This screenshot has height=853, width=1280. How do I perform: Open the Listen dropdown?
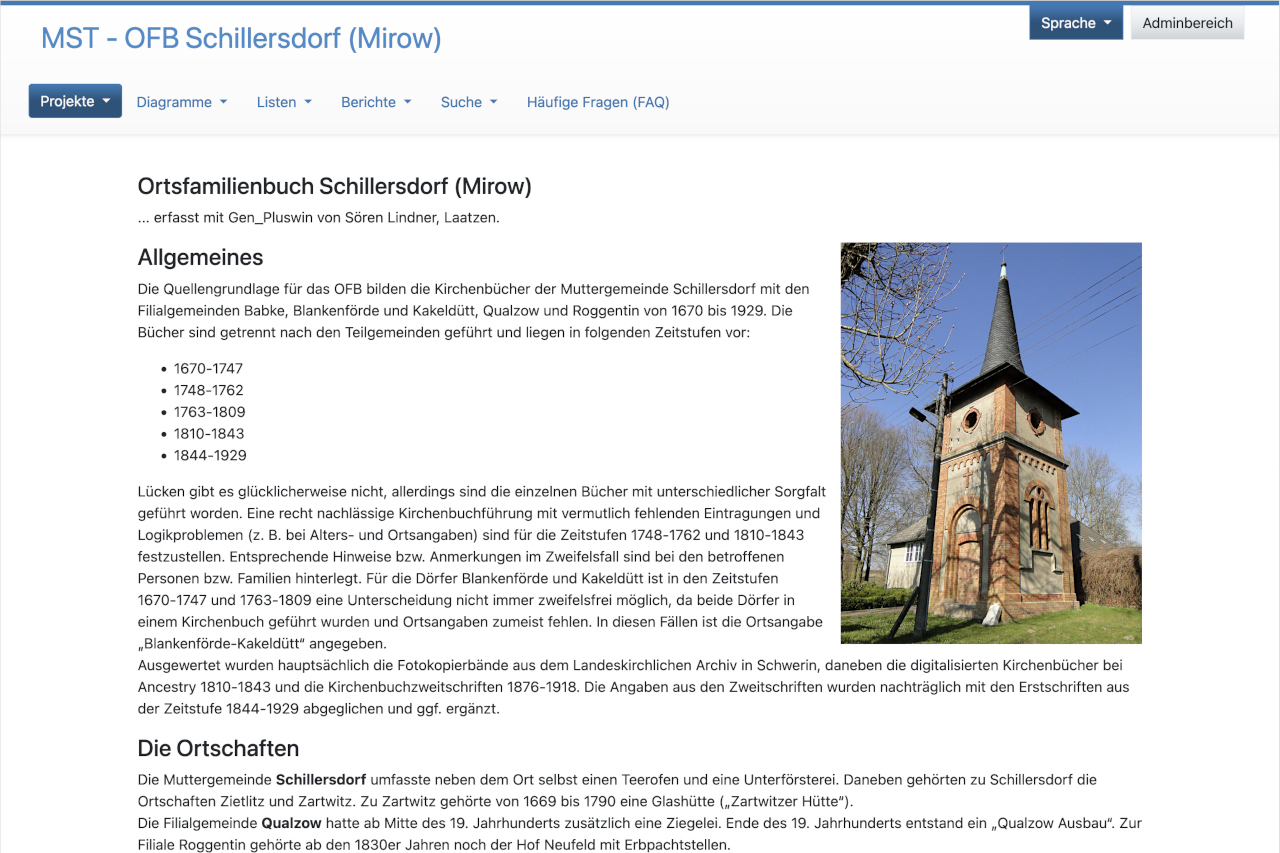(284, 102)
